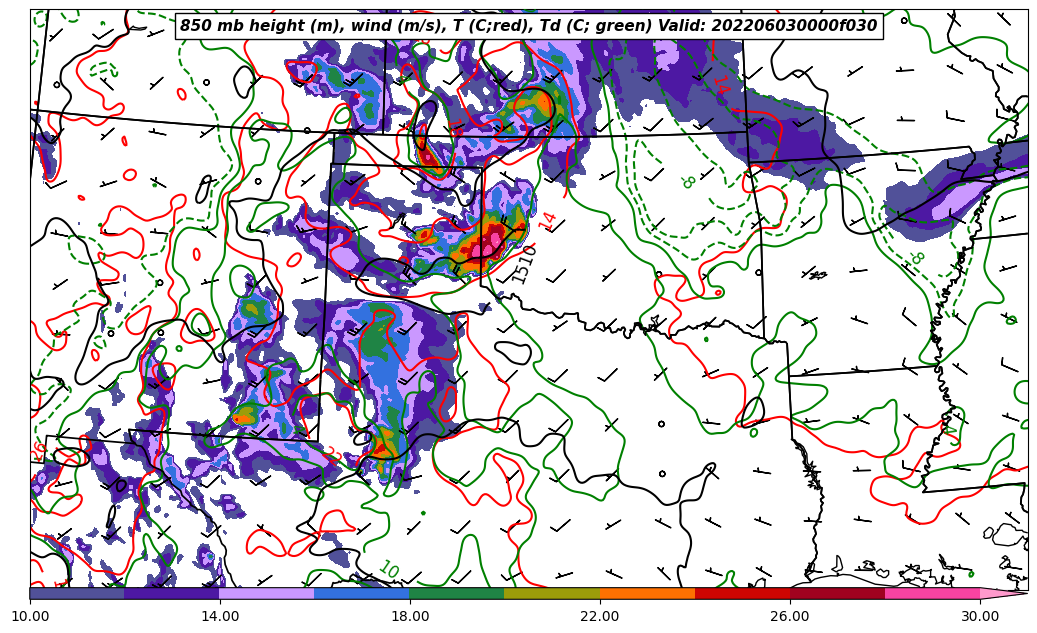This screenshot has width=1037, height=633.
Task: Click the black 1510 height contour label
Action: 524,265
